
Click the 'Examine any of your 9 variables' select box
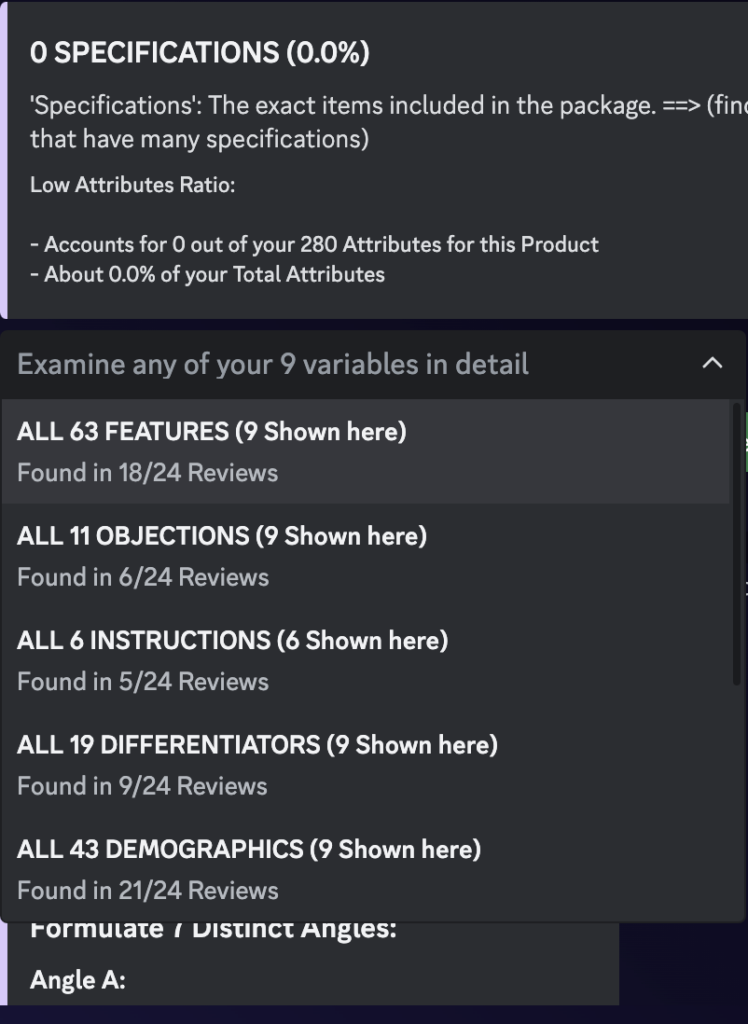click(374, 364)
